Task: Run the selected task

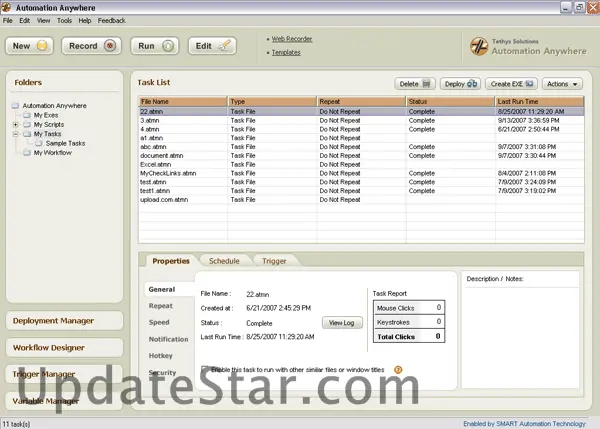Action: tap(155, 46)
